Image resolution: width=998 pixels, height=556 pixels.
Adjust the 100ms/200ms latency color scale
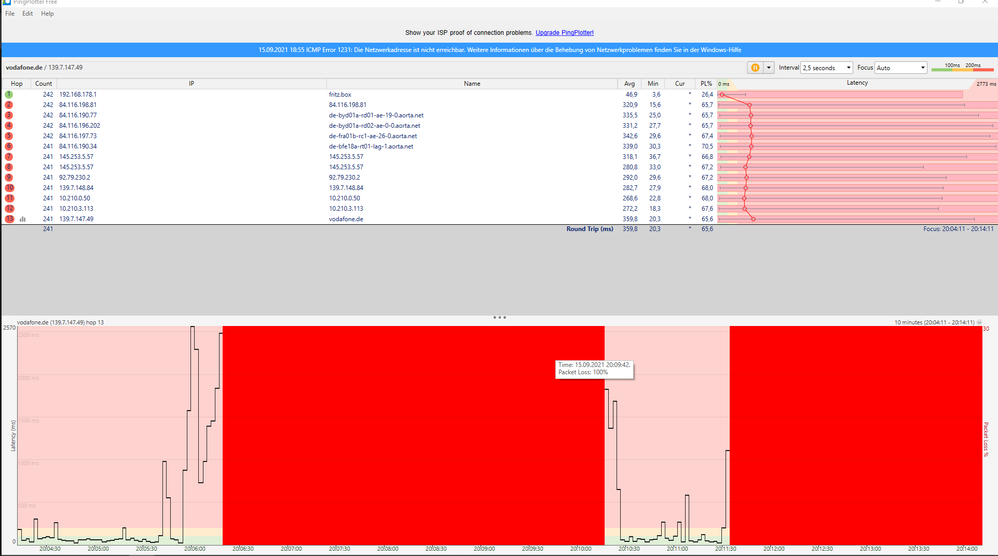[x=962, y=67]
